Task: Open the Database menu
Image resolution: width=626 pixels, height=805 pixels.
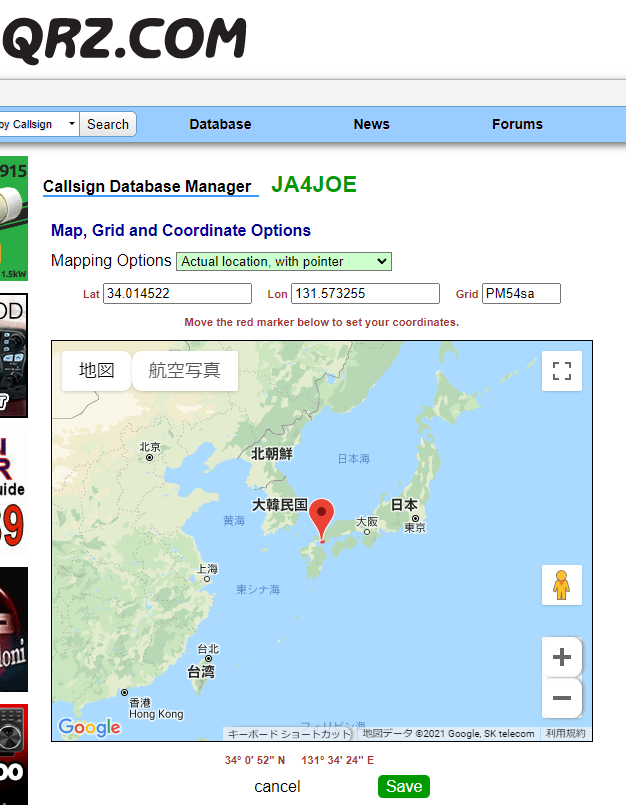Action: (x=220, y=124)
